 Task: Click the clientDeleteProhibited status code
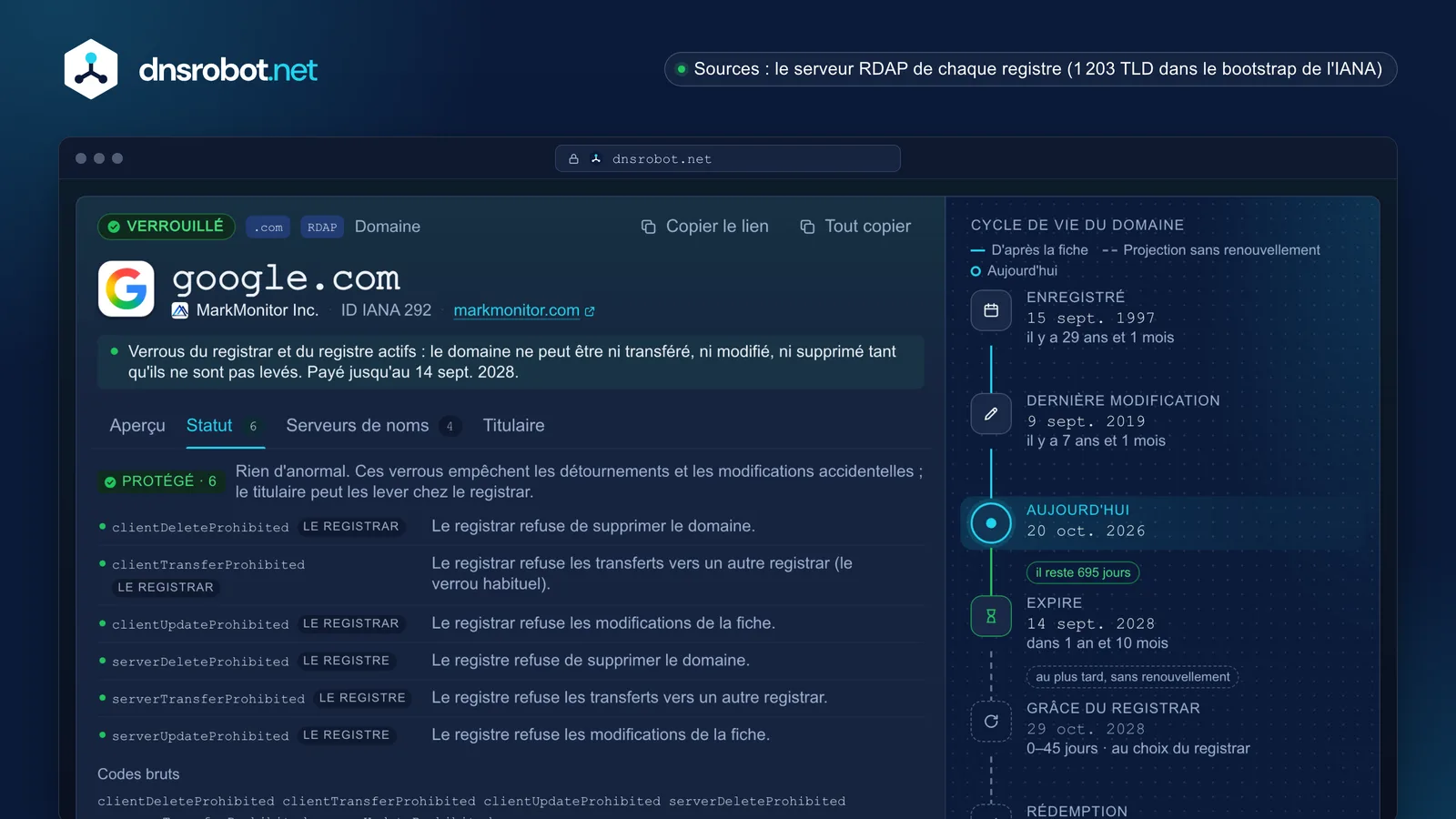(200, 528)
